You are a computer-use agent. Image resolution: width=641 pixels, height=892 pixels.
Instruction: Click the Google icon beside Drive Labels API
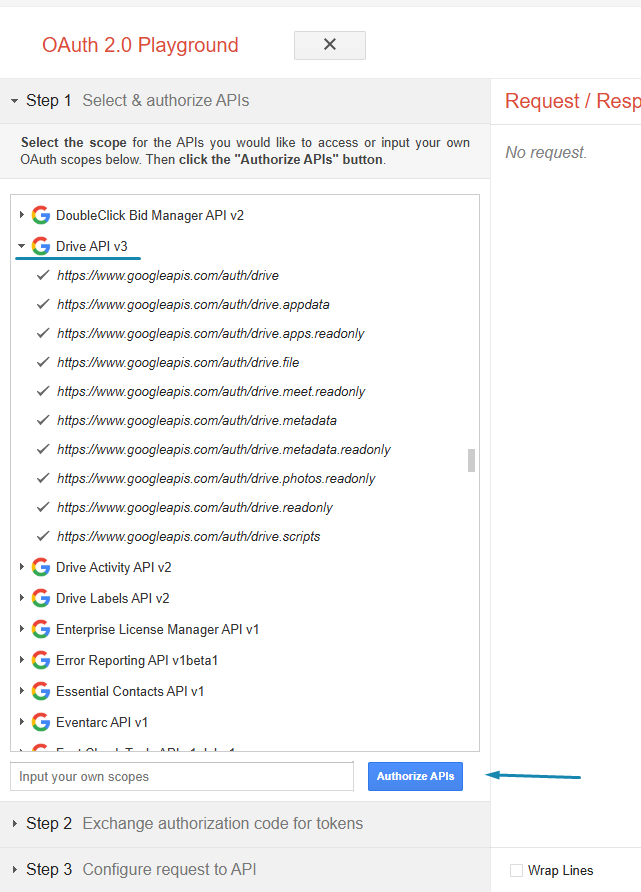[41, 598]
